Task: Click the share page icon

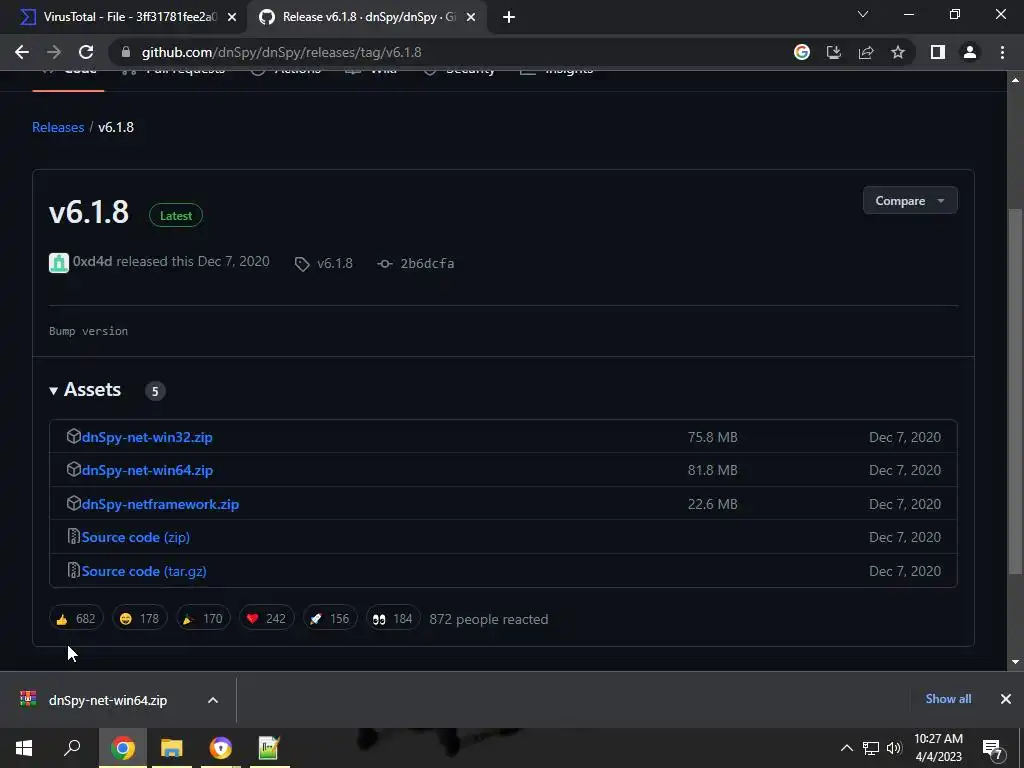Action: point(866,52)
